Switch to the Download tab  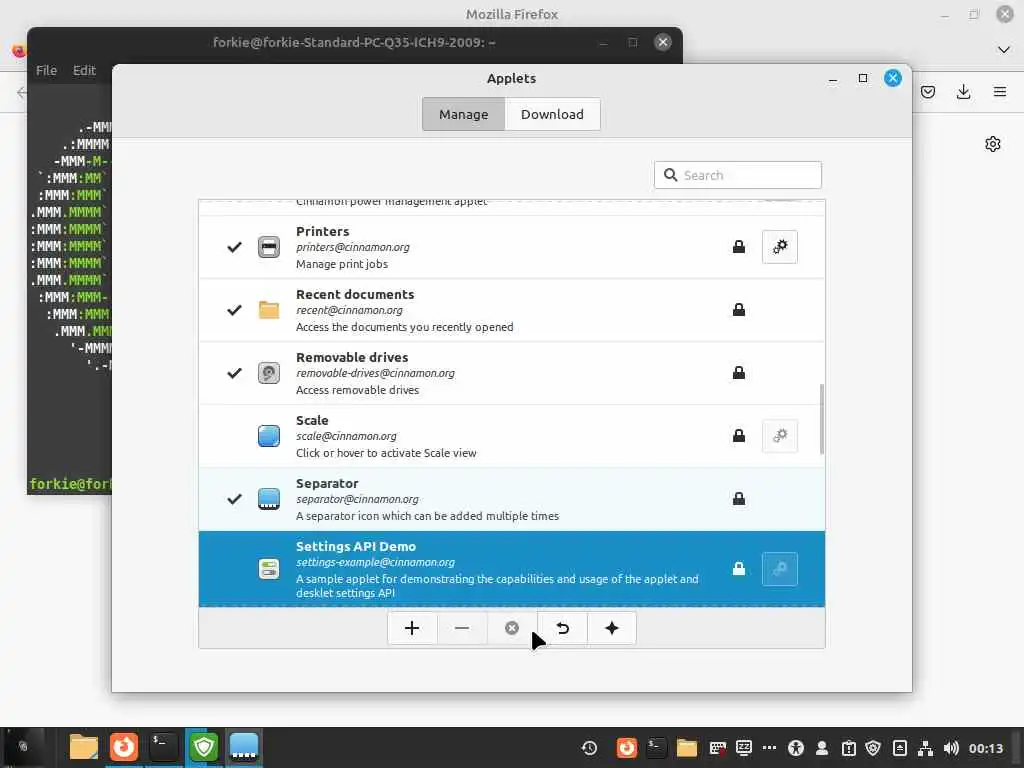[x=552, y=114]
